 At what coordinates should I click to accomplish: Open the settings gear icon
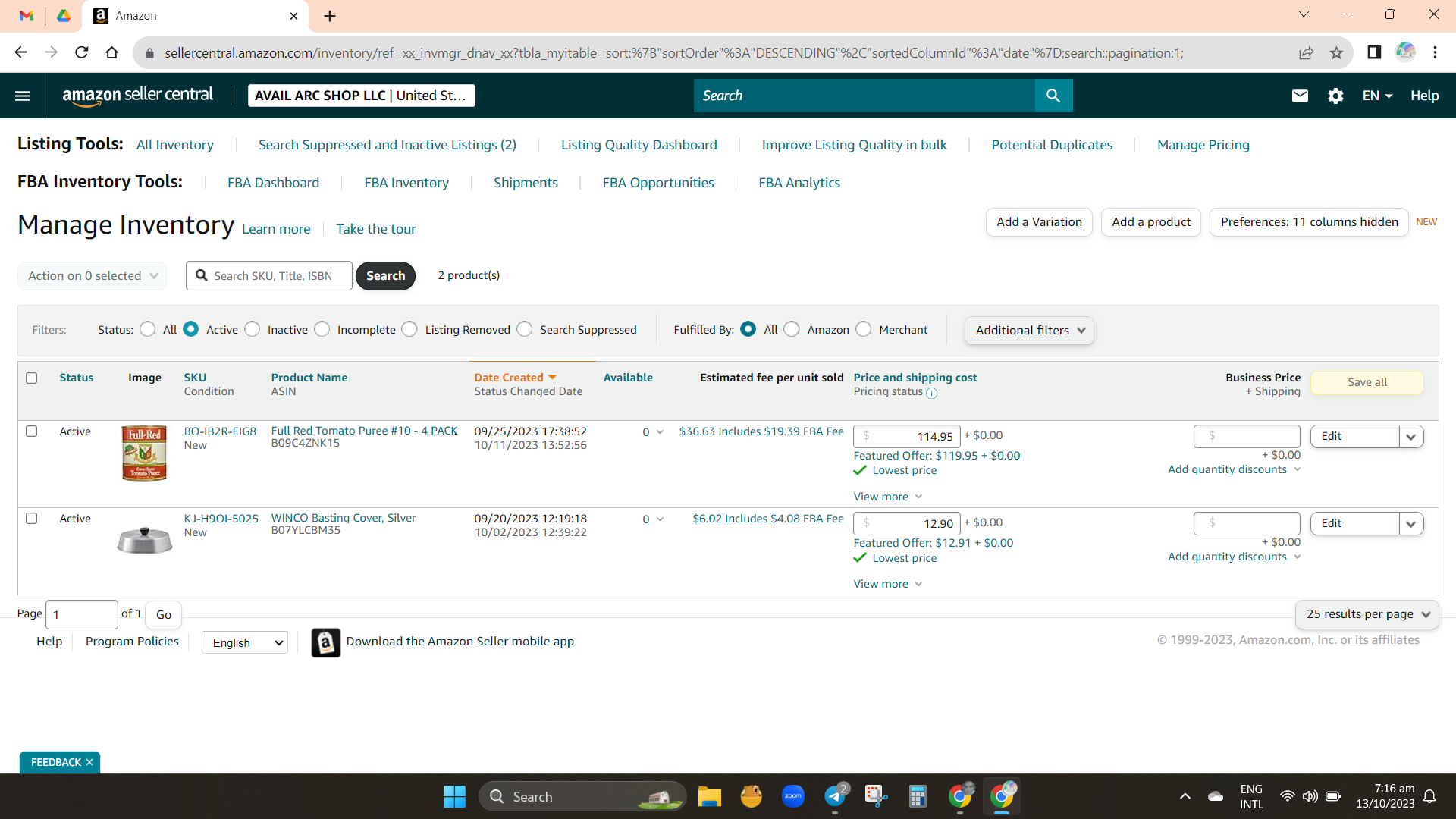pos(1335,96)
